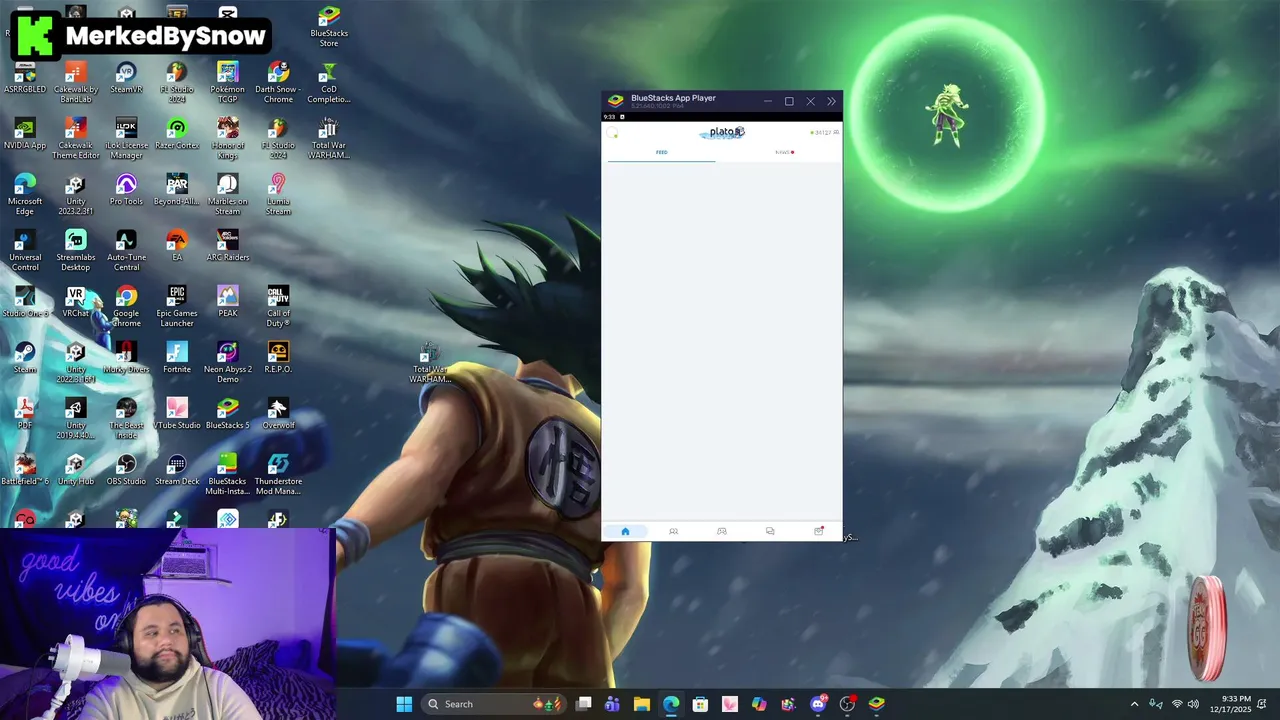The image size is (1280, 720).
Task: Open the Lumia Stream desktop icon
Action: 278,195
